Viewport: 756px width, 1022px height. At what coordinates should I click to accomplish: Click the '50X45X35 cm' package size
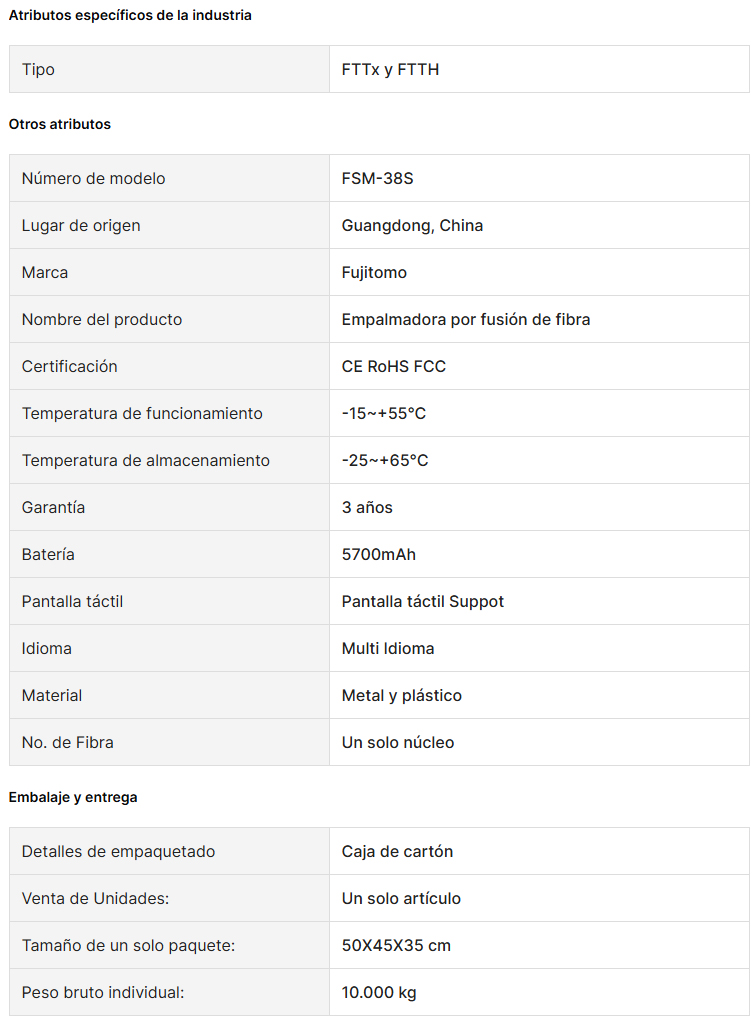396,945
